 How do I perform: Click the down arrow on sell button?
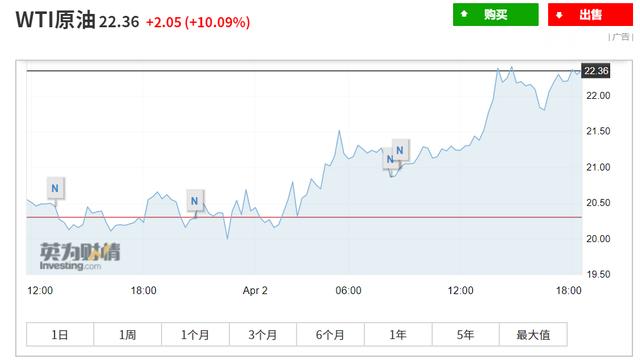pos(559,15)
